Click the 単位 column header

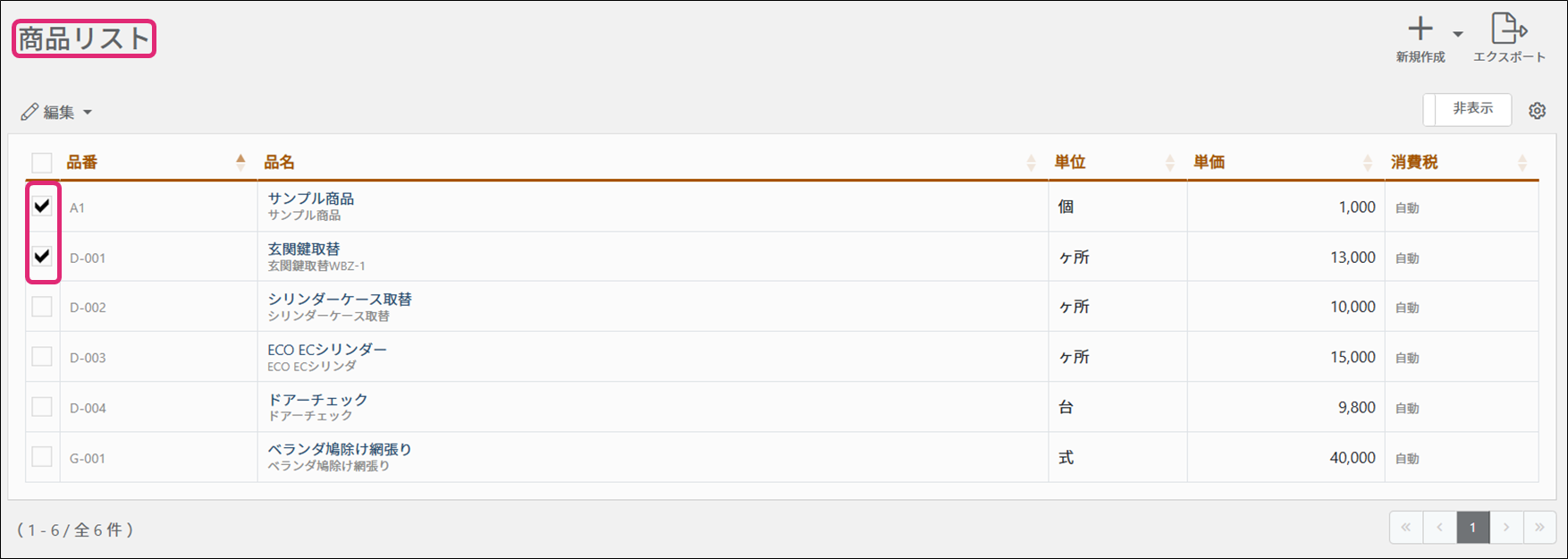coord(1069,162)
